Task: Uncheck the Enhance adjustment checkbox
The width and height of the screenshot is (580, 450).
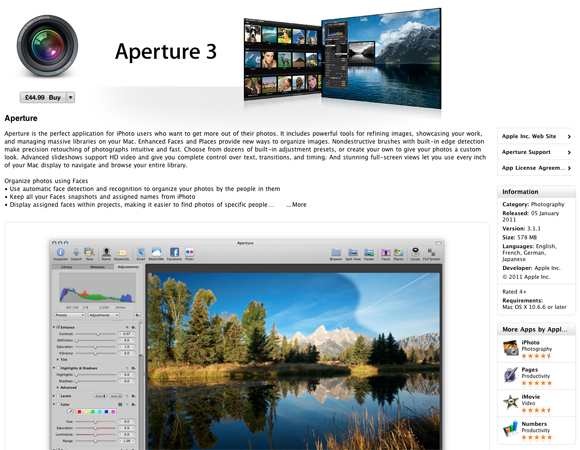Action: coord(58,327)
